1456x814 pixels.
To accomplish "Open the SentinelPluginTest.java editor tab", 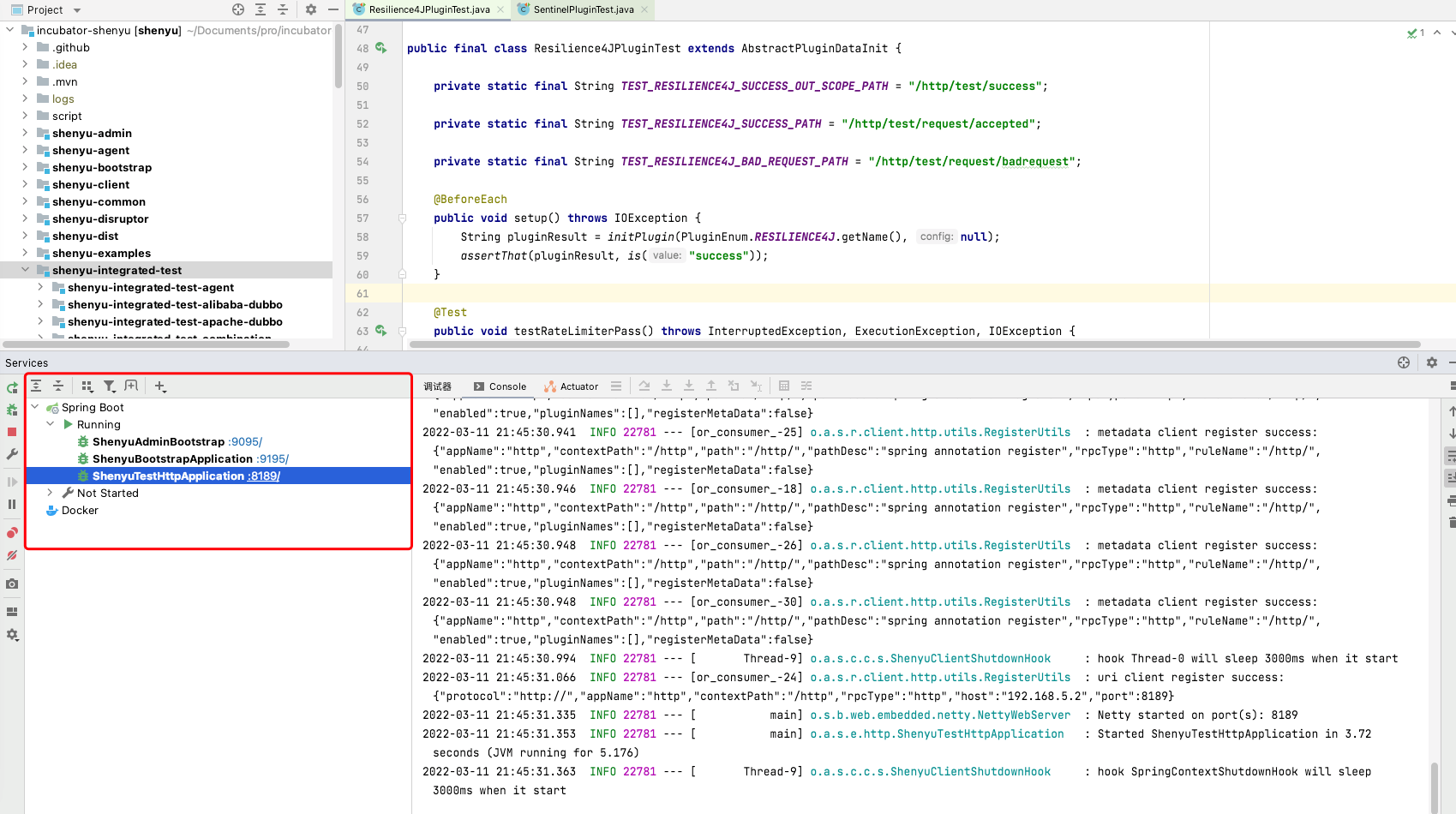I will 584,9.
